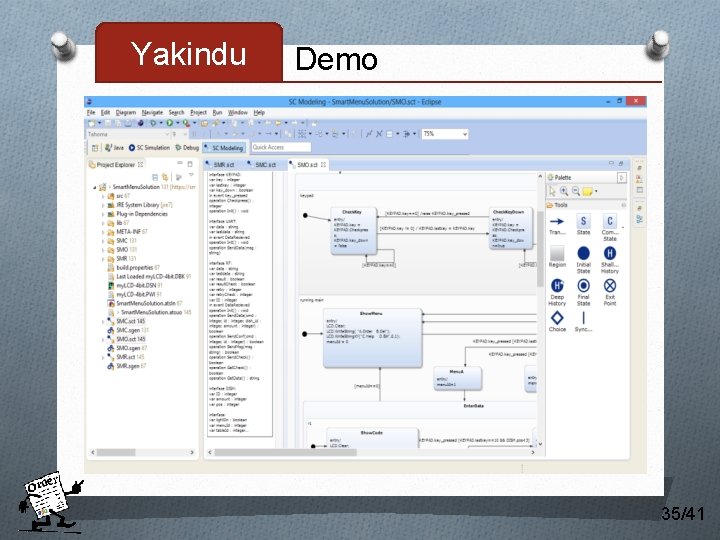Collapse the SmartMenuSolution project node
This screenshot has height=540, width=720.
[x=95, y=187]
